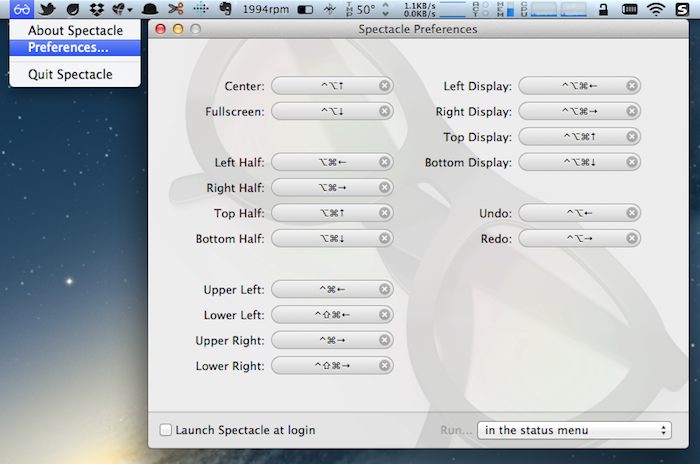Clear the Upper Right shortcut

coord(384,340)
